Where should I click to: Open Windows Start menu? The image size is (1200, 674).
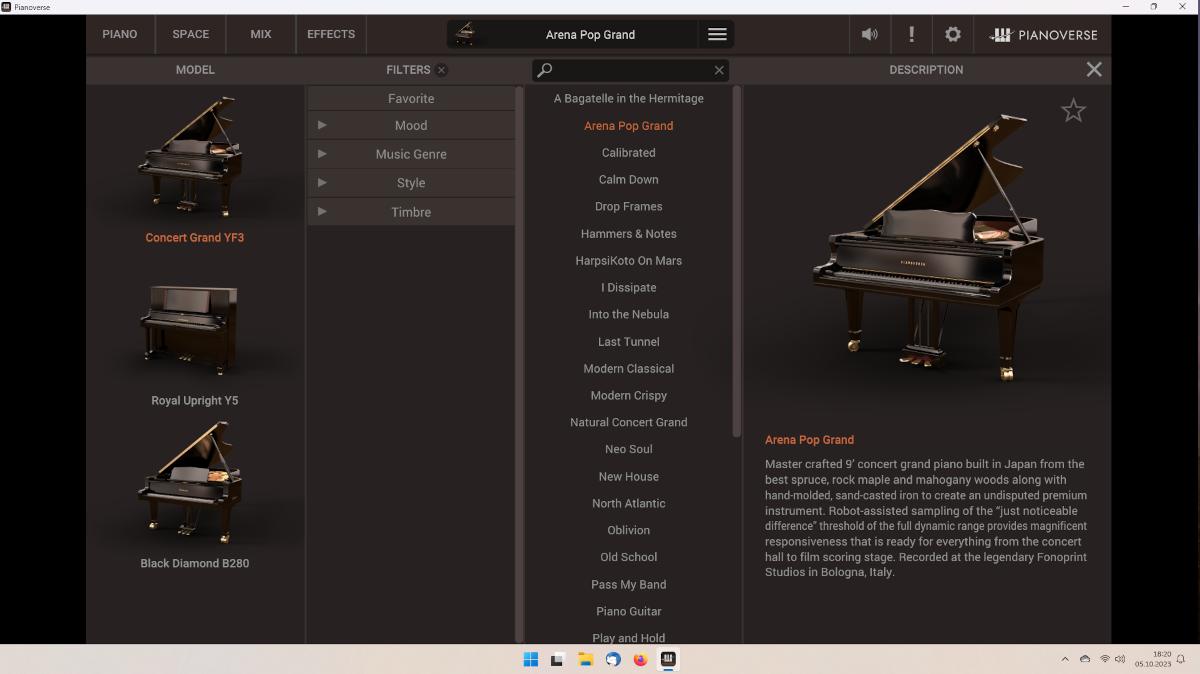pos(530,659)
